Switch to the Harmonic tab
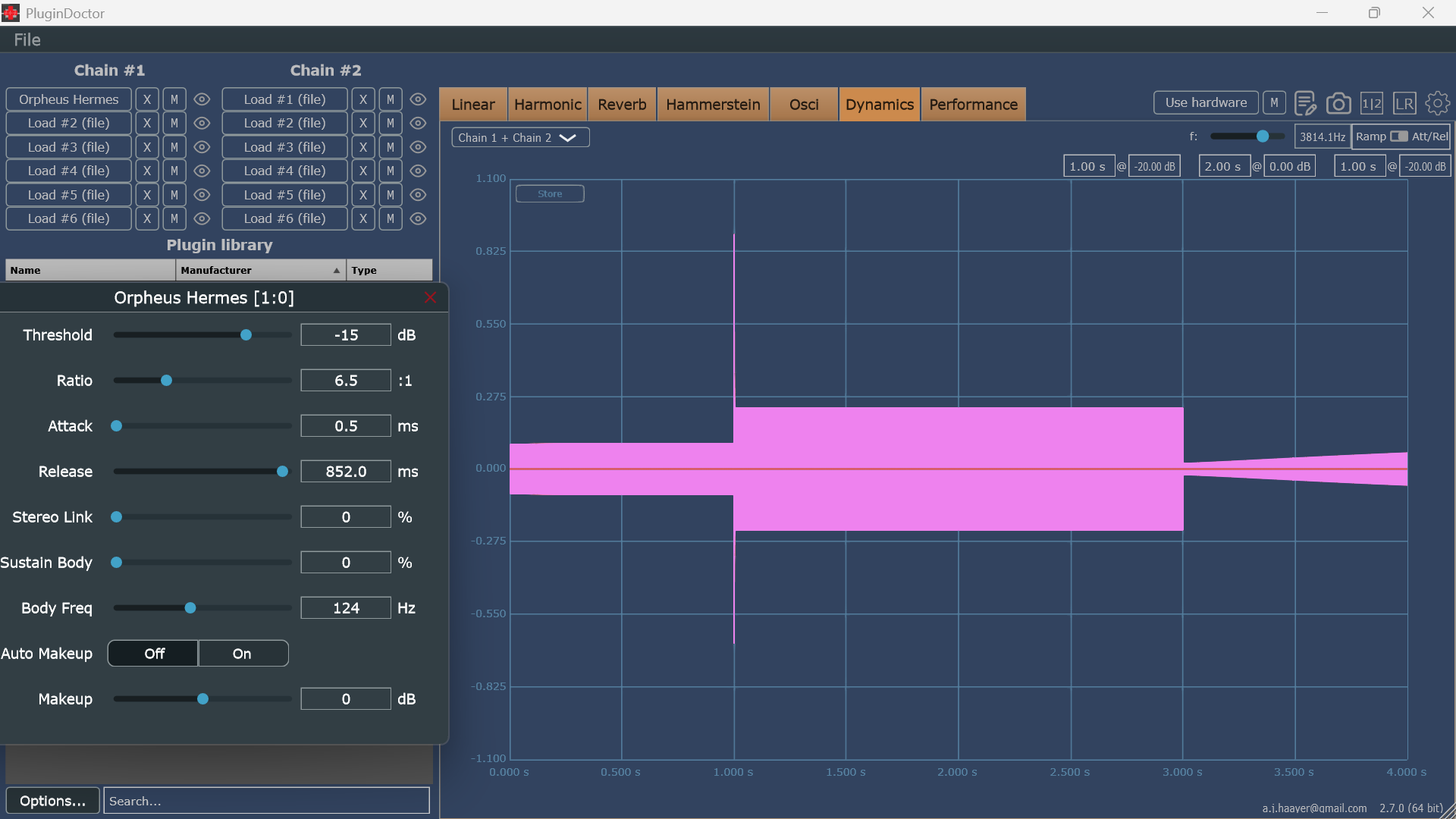 coord(548,105)
